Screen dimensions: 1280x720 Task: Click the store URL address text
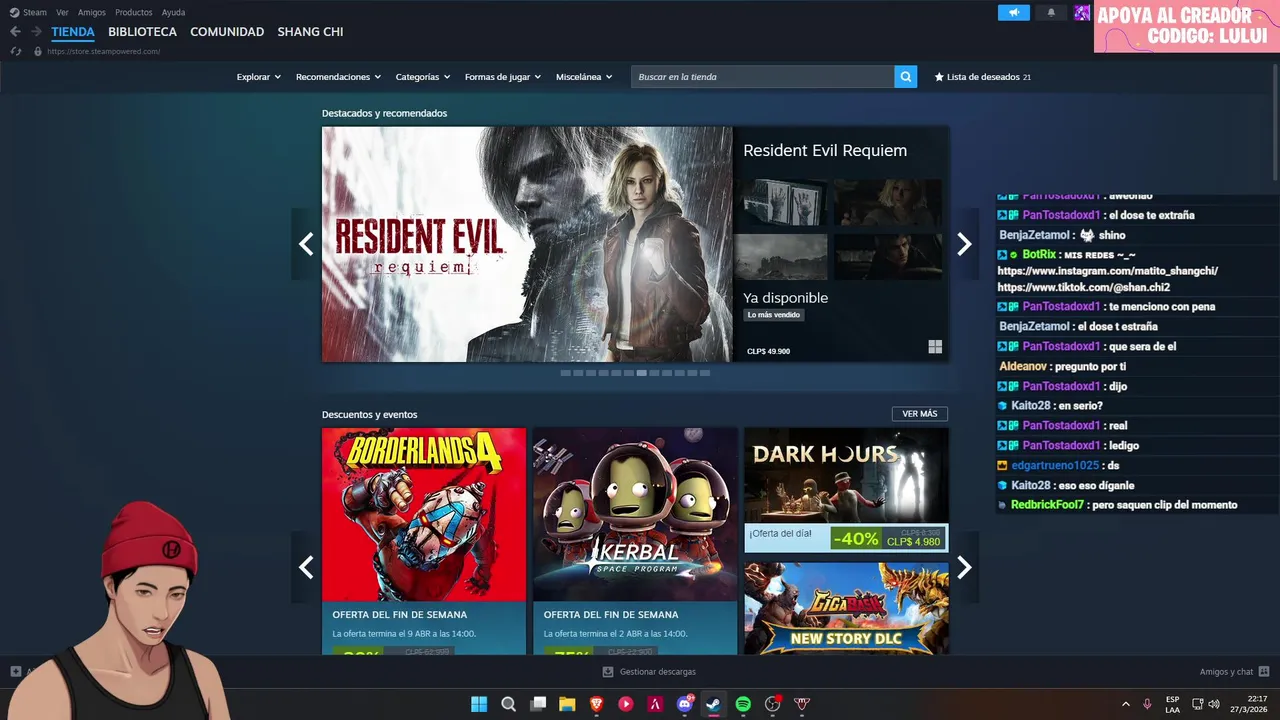103,51
